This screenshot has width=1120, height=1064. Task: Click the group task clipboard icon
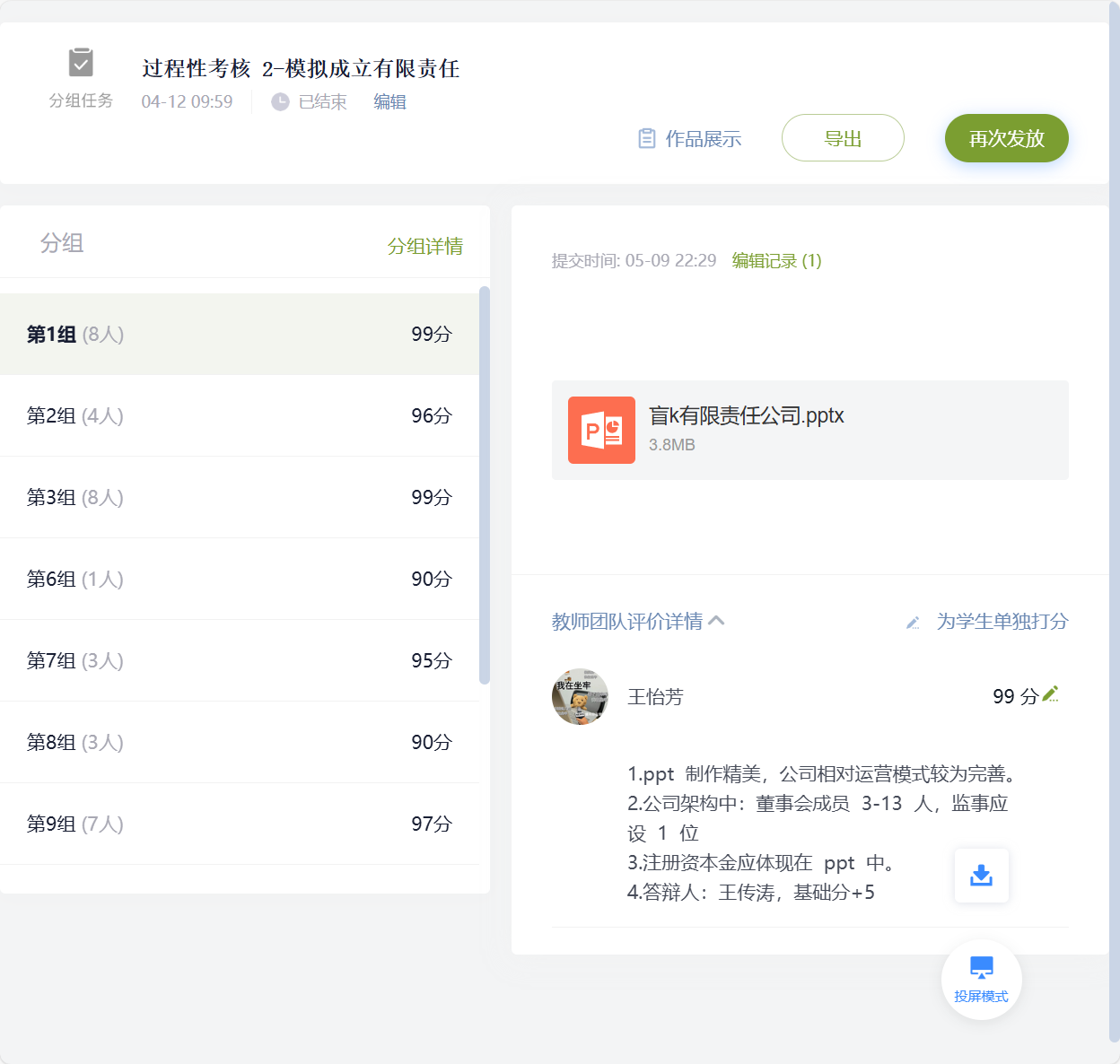tap(81, 63)
